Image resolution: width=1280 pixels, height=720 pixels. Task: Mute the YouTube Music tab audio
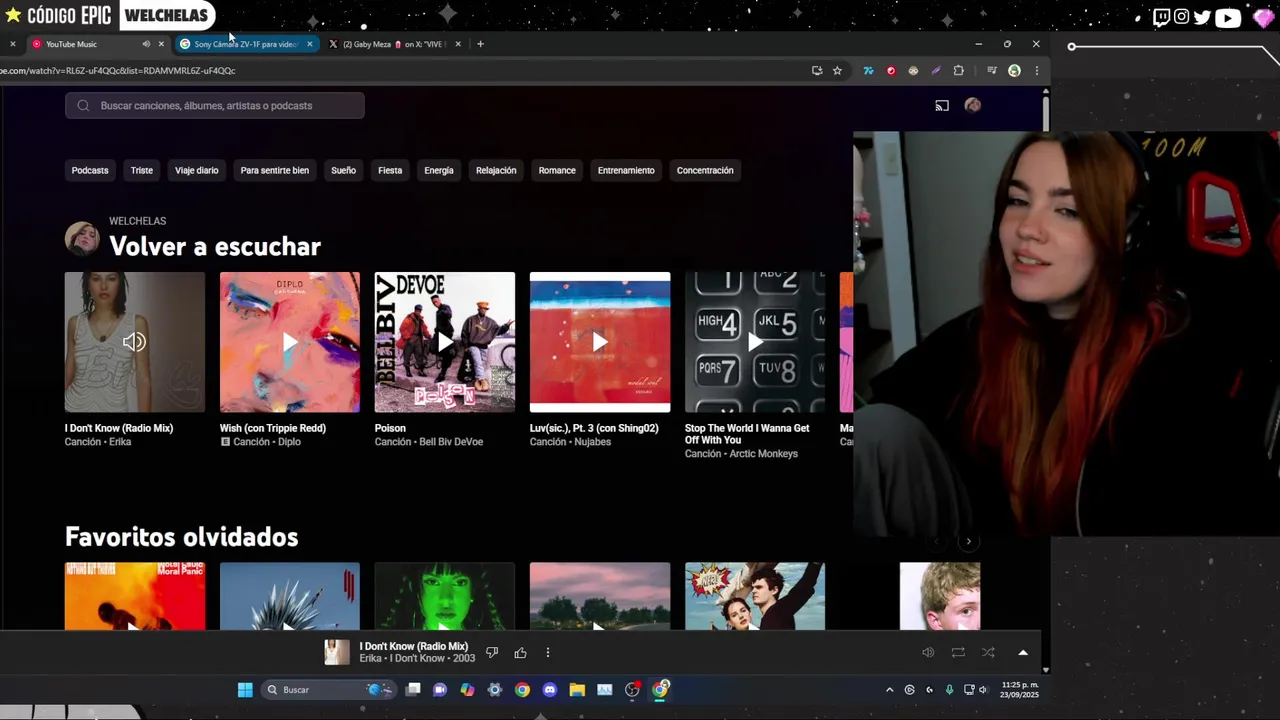coord(146,44)
